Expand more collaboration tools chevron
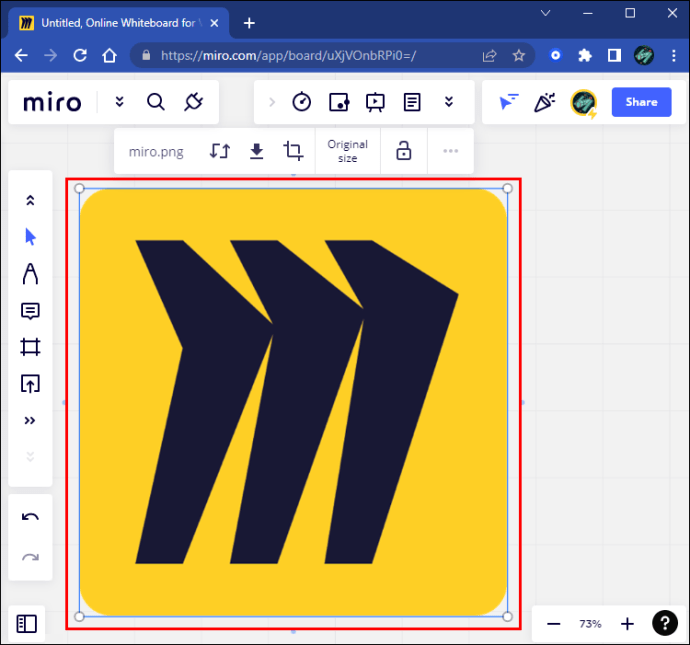 [x=448, y=102]
